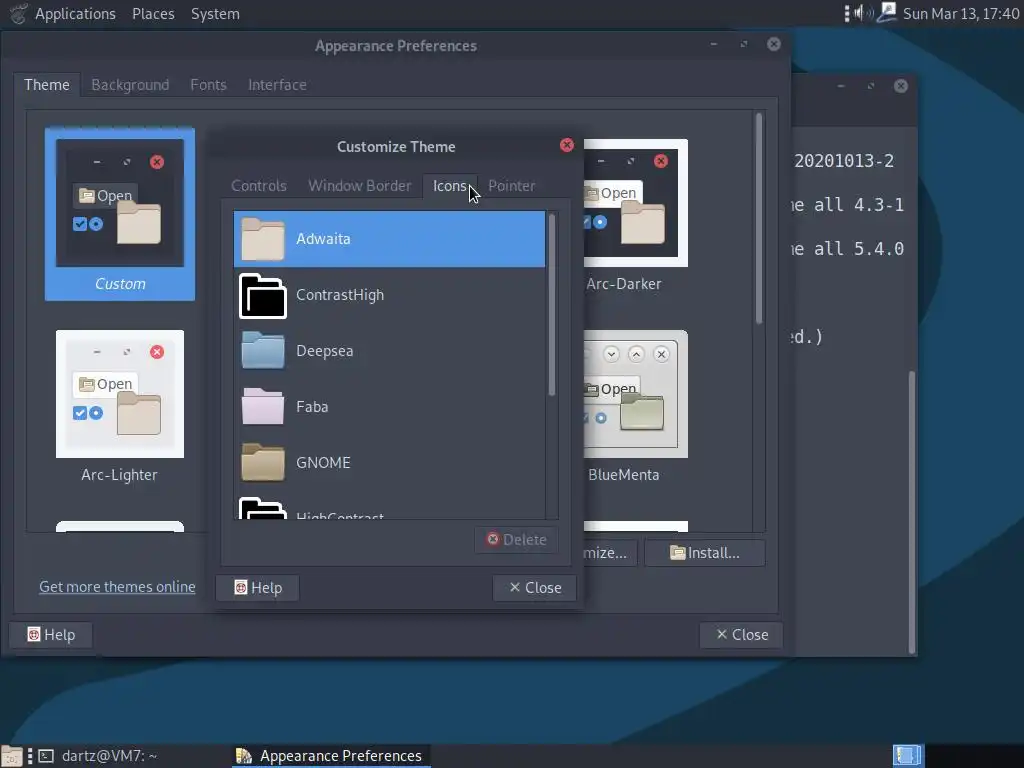Click the ContrastHigh label text

coord(340,295)
